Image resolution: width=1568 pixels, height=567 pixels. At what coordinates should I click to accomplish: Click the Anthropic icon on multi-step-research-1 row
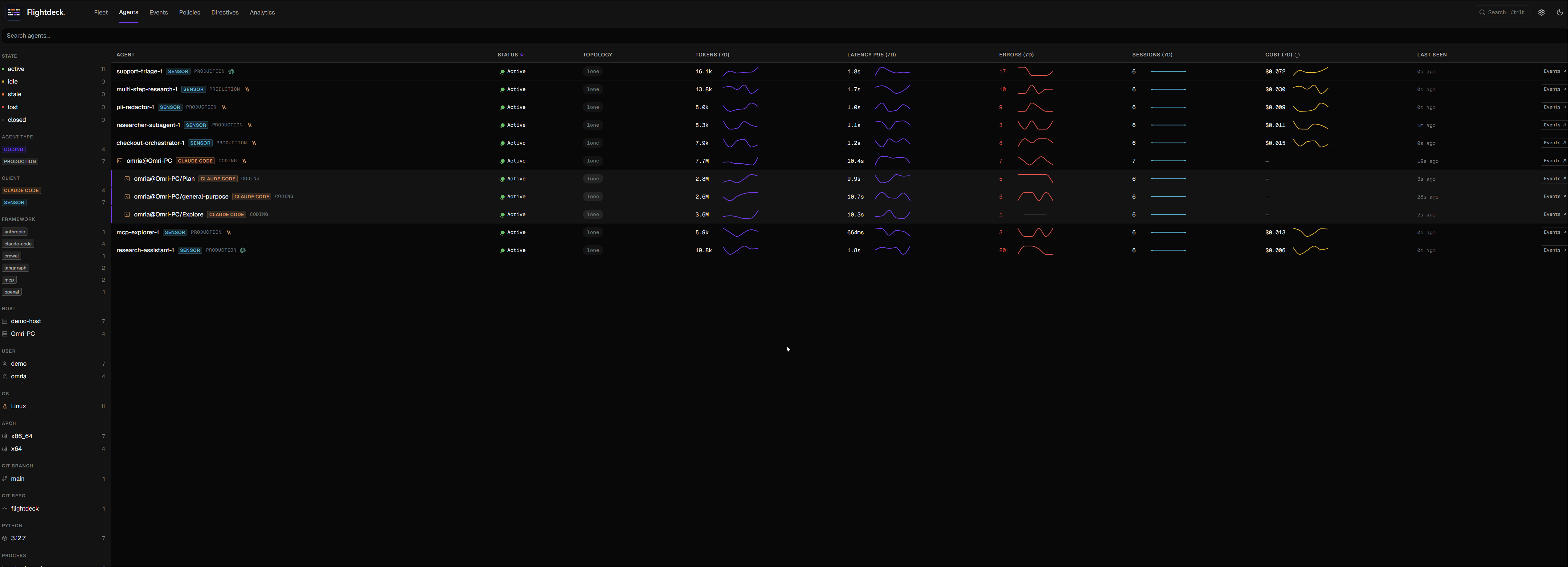pyautogui.click(x=247, y=89)
